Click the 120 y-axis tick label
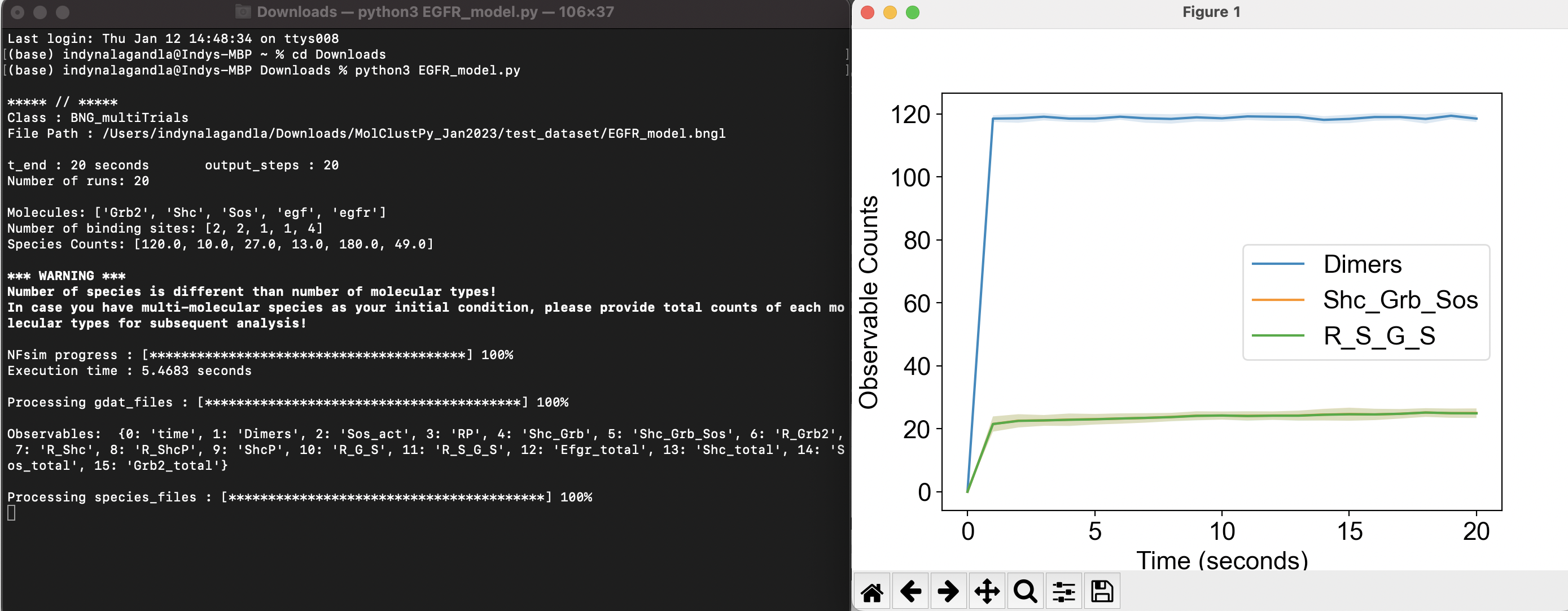The width and height of the screenshot is (1568, 611). pos(910,115)
